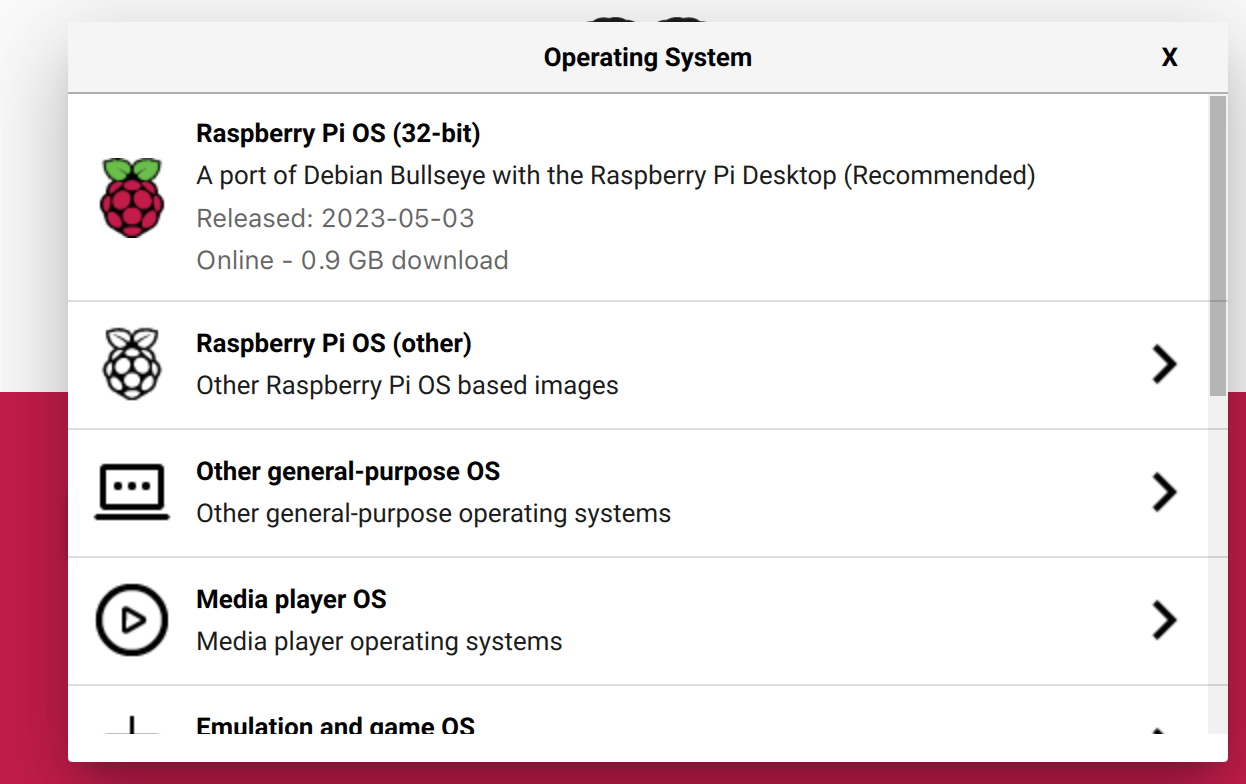Click the Released 2023-05-03 text
Screen dimensions: 1246x784
[x=335, y=218]
